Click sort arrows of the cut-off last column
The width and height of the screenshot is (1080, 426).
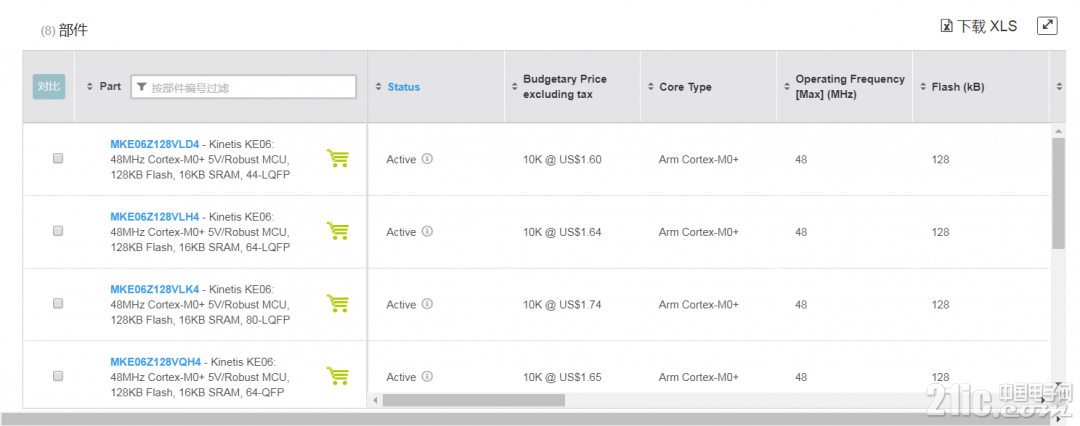pos(1059,87)
